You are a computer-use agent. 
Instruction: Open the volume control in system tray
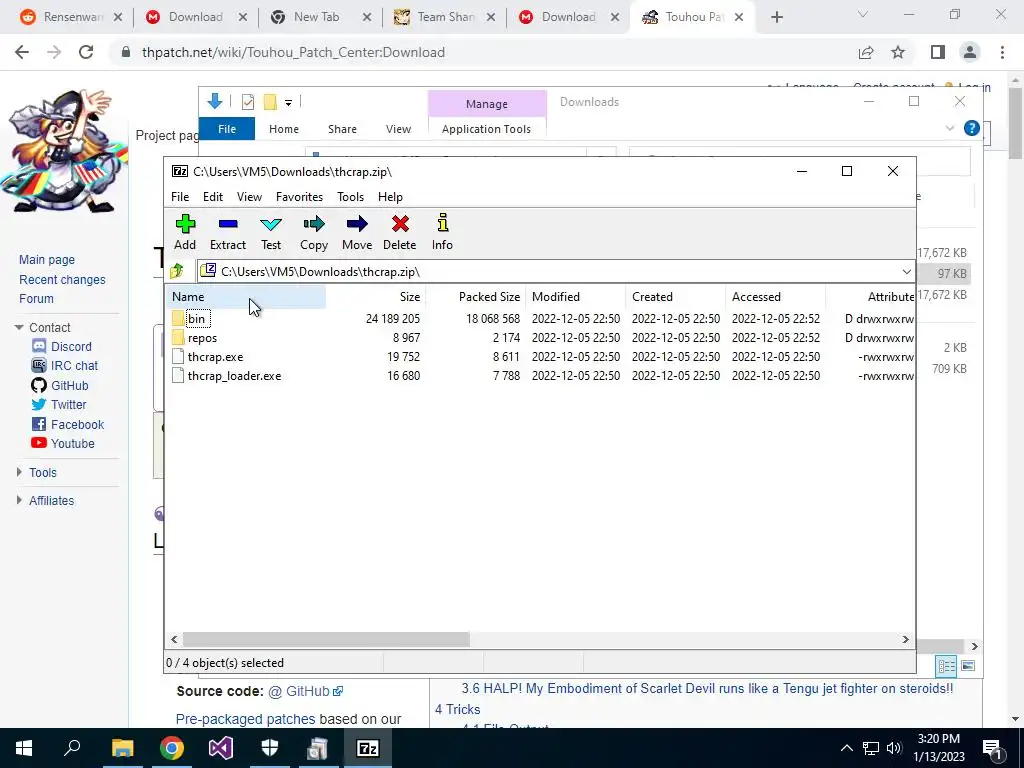tap(893, 748)
